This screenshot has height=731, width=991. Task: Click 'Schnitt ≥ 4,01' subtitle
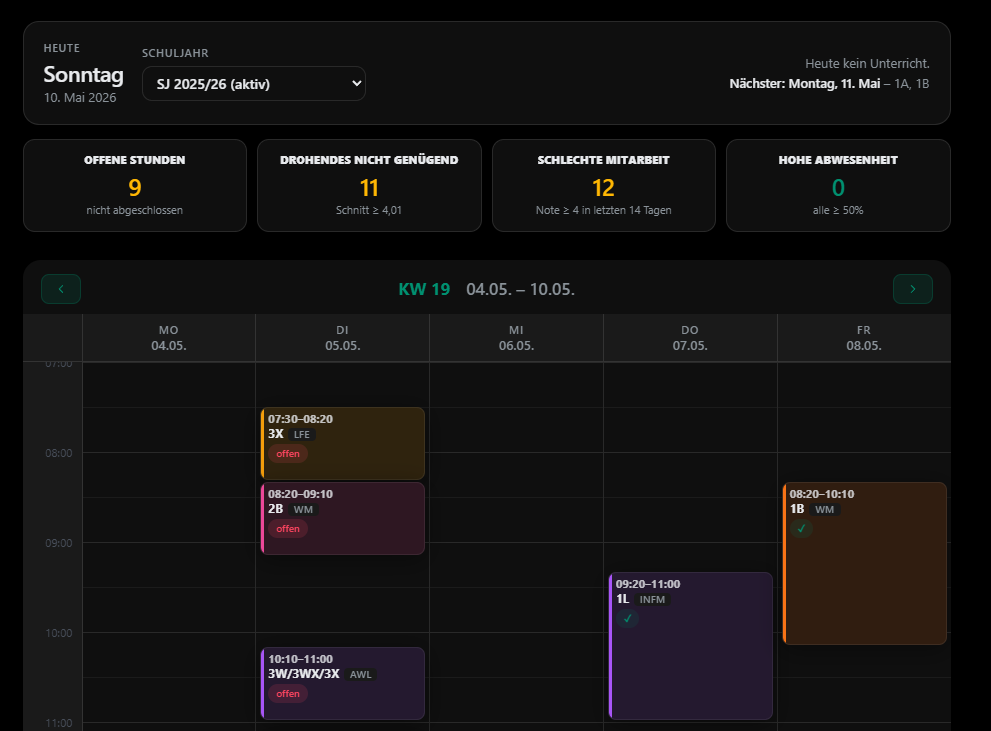pos(369,210)
